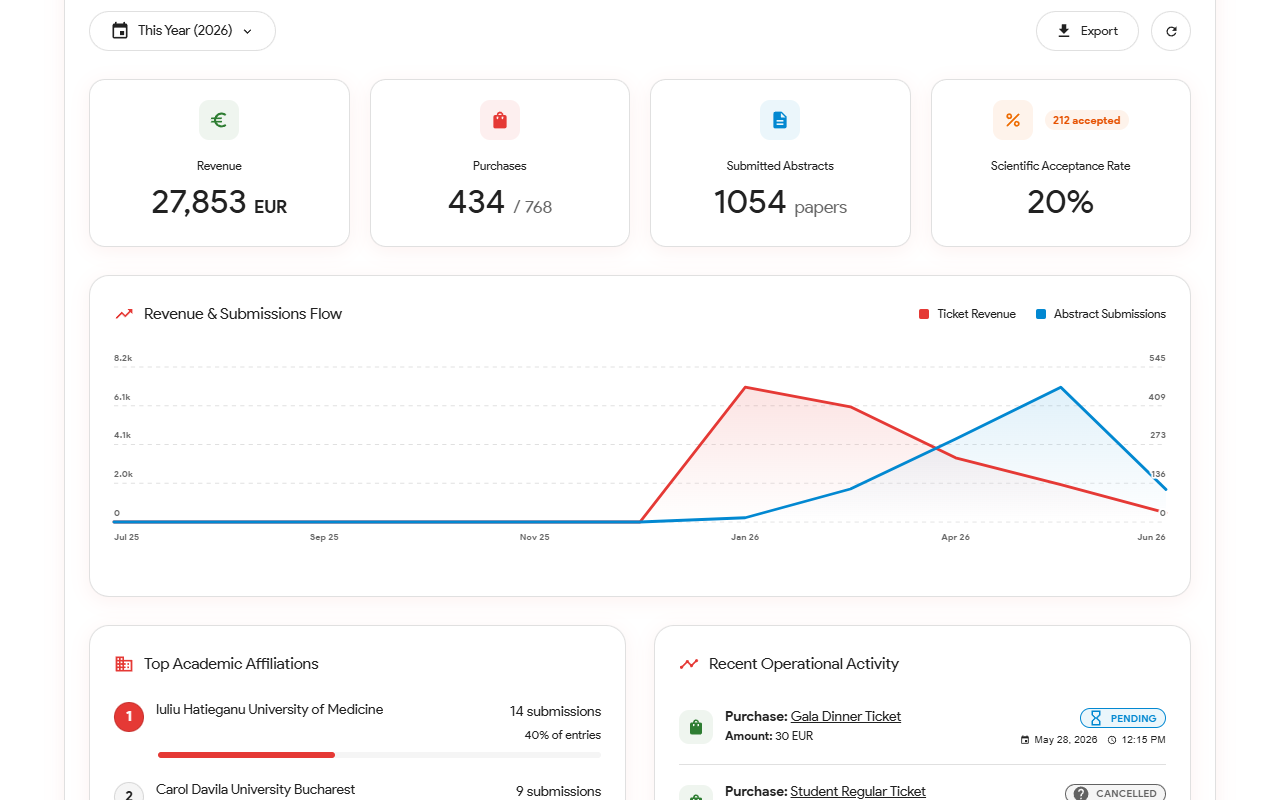This screenshot has height=800, width=1280.
Task: Click the green bag icon for Gala Dinner purchase
Action: pos(696,727)
